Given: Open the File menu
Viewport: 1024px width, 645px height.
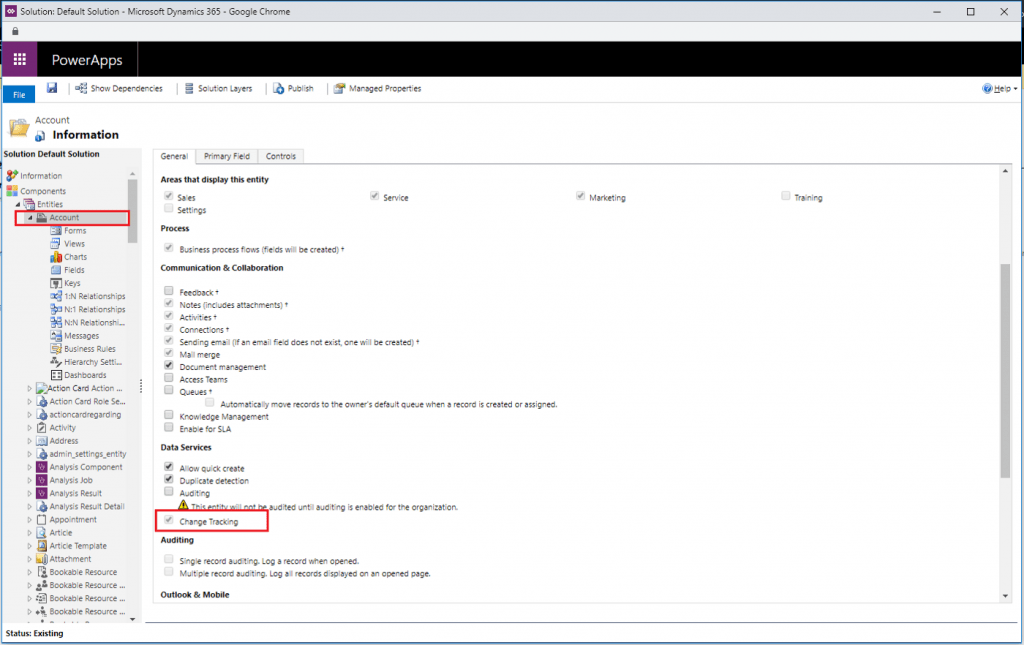Looking at the screenshot, I should coord(19,95).
